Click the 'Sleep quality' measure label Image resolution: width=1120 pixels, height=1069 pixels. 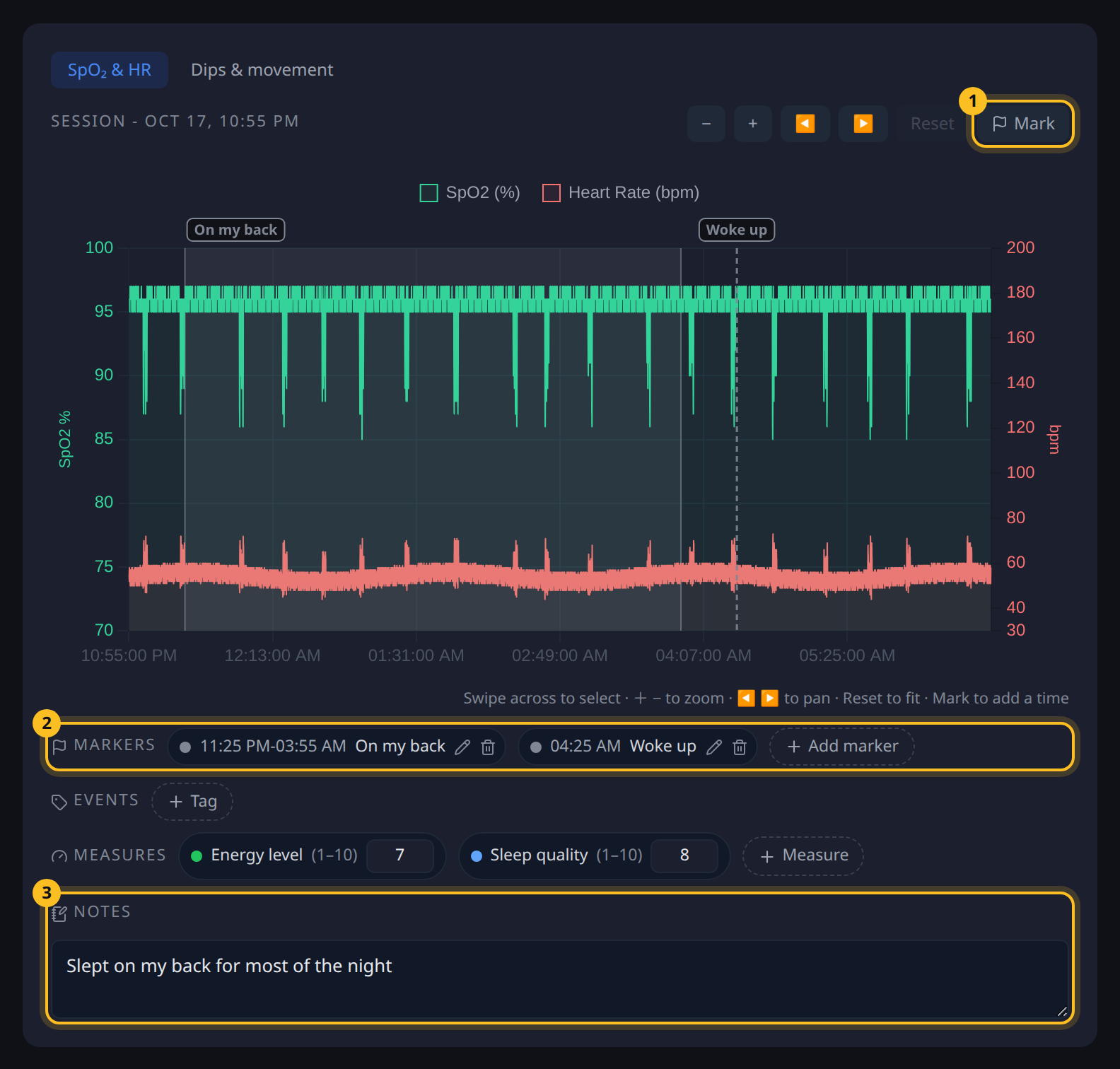(x=539, y=855)
